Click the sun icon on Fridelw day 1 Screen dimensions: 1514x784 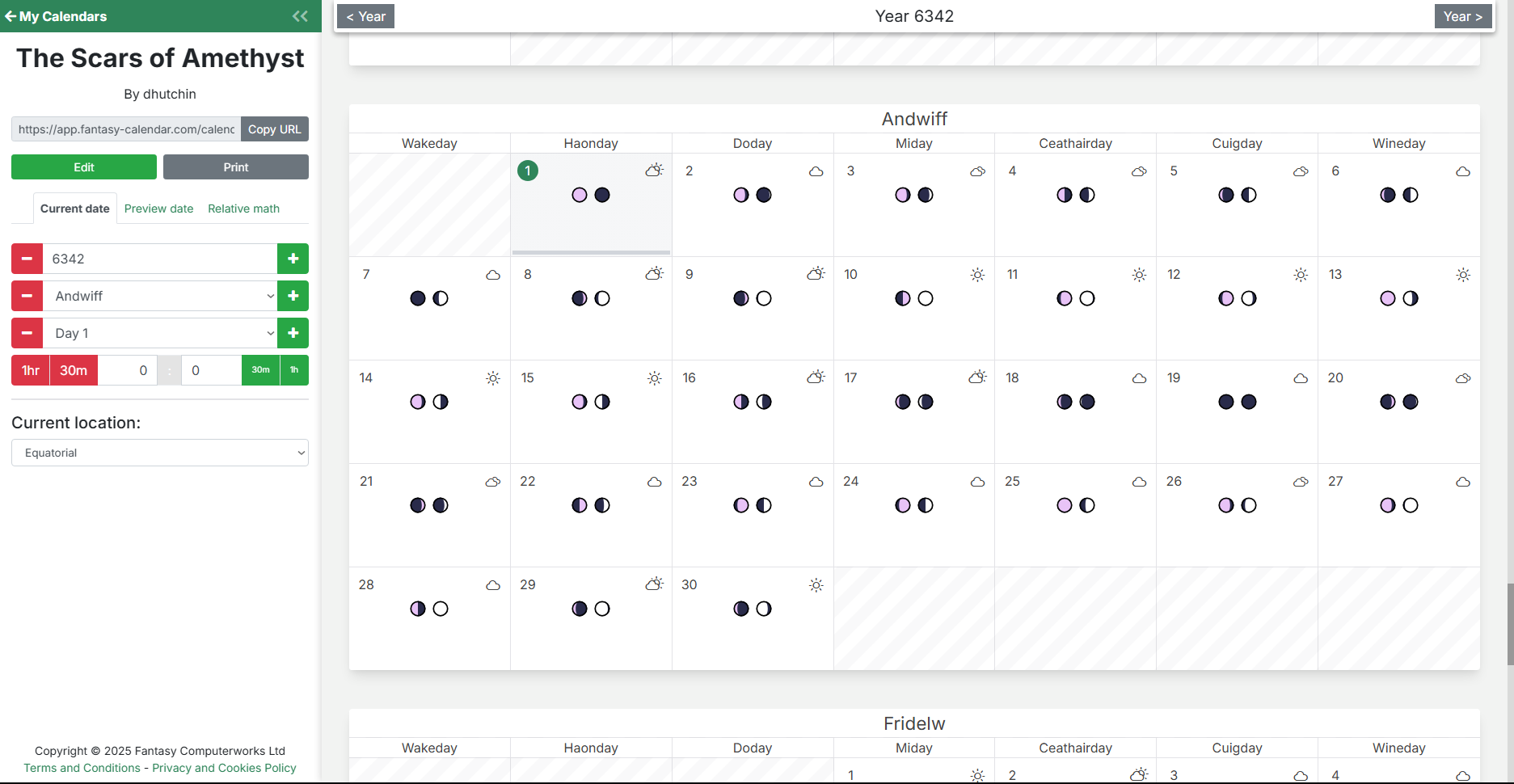click(x=977, y=775)
